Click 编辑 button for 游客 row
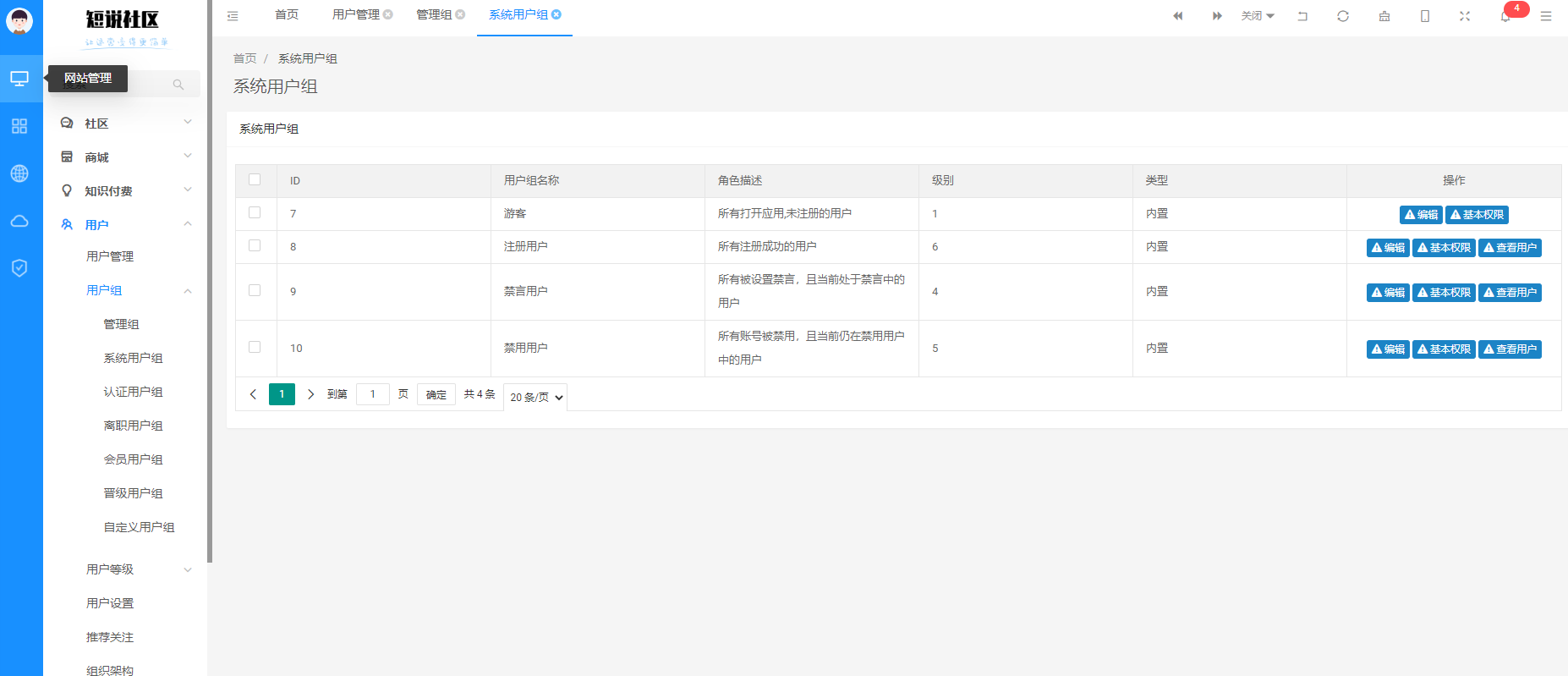 [1421, 215]
